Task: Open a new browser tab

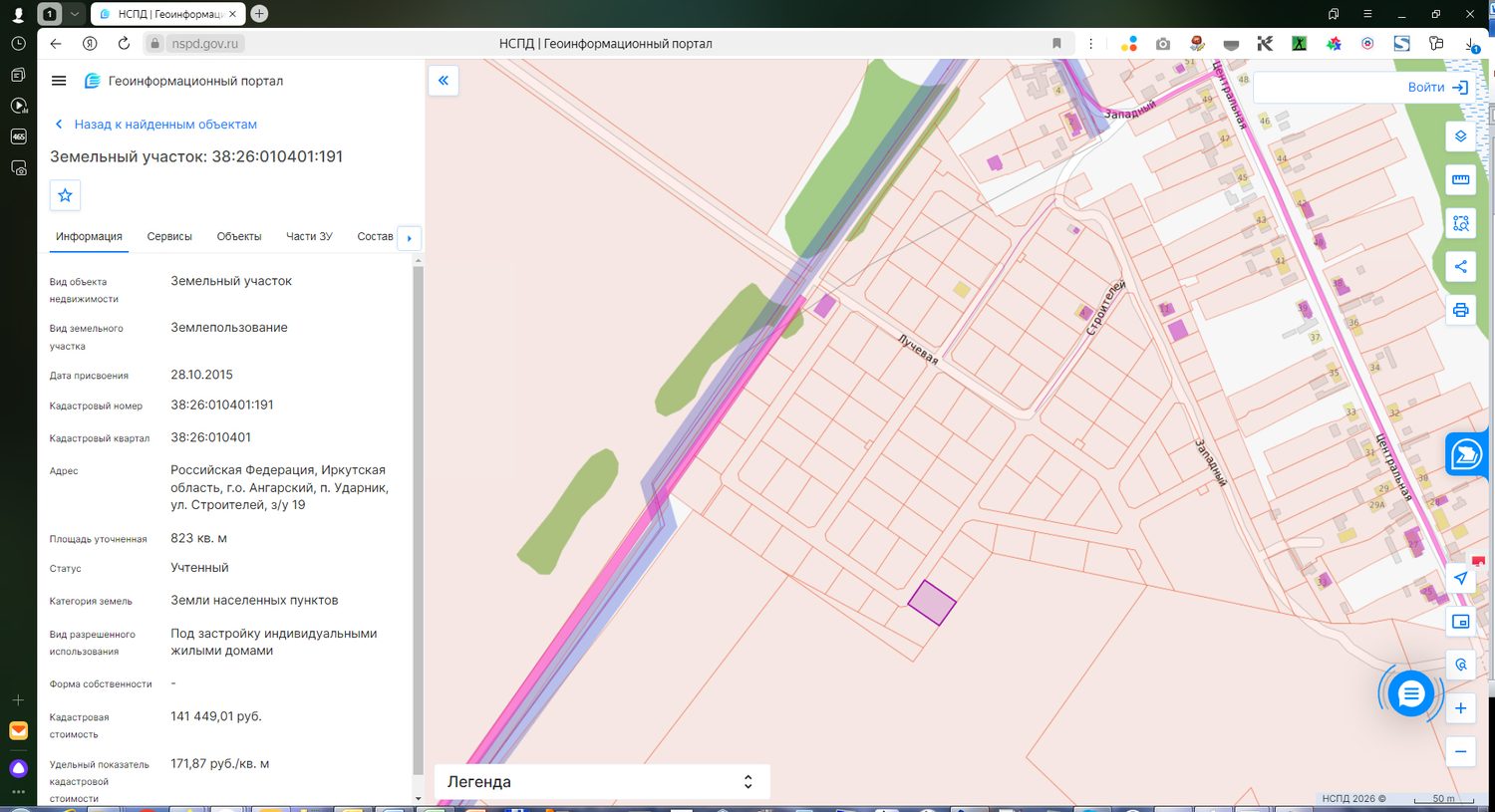Action: coord(259,14)
